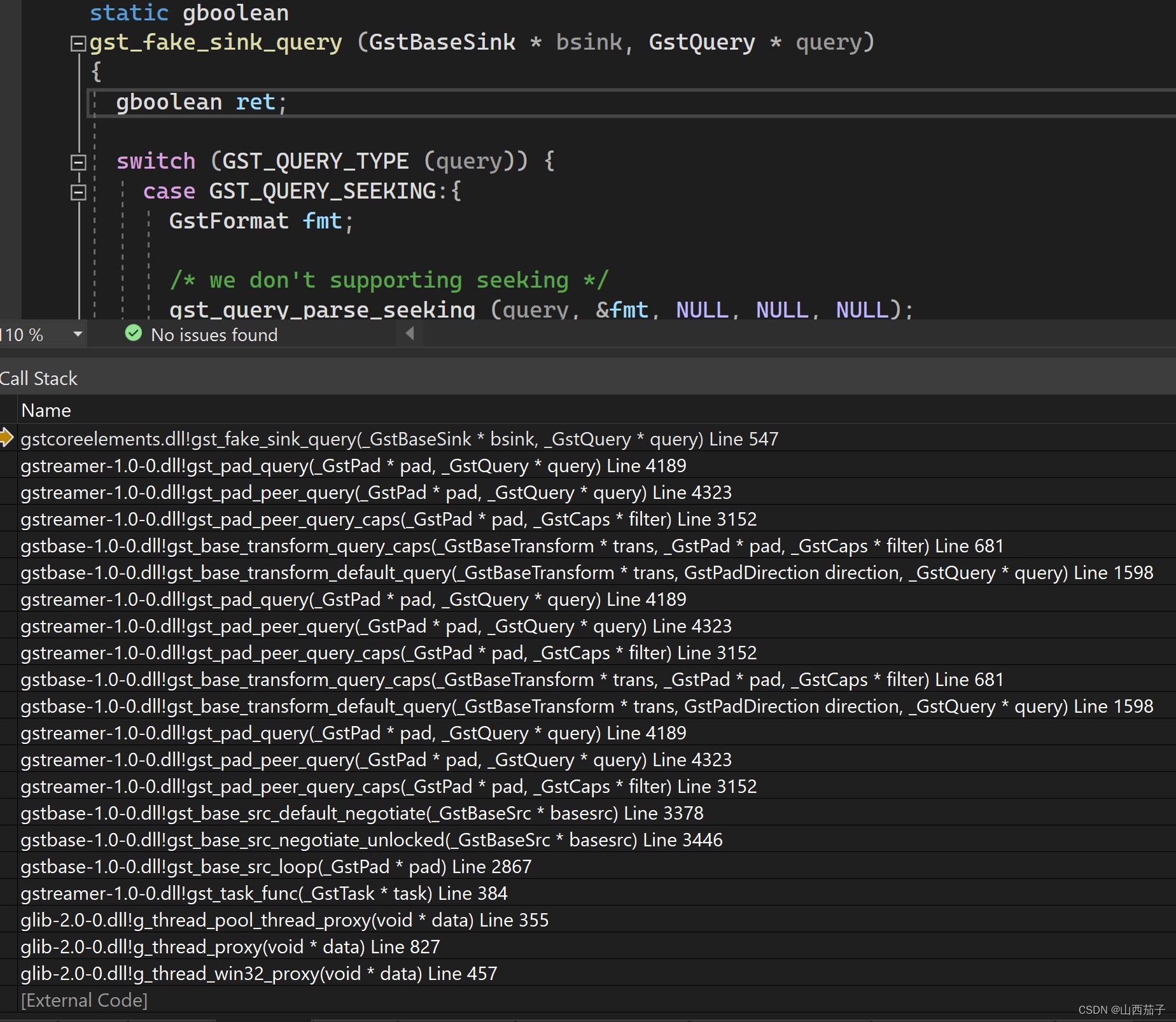The height and width of the screenshot is (1022, 1176).
Task: Click gst_query_parse_seeking call in code
Action: click(322, 310)
